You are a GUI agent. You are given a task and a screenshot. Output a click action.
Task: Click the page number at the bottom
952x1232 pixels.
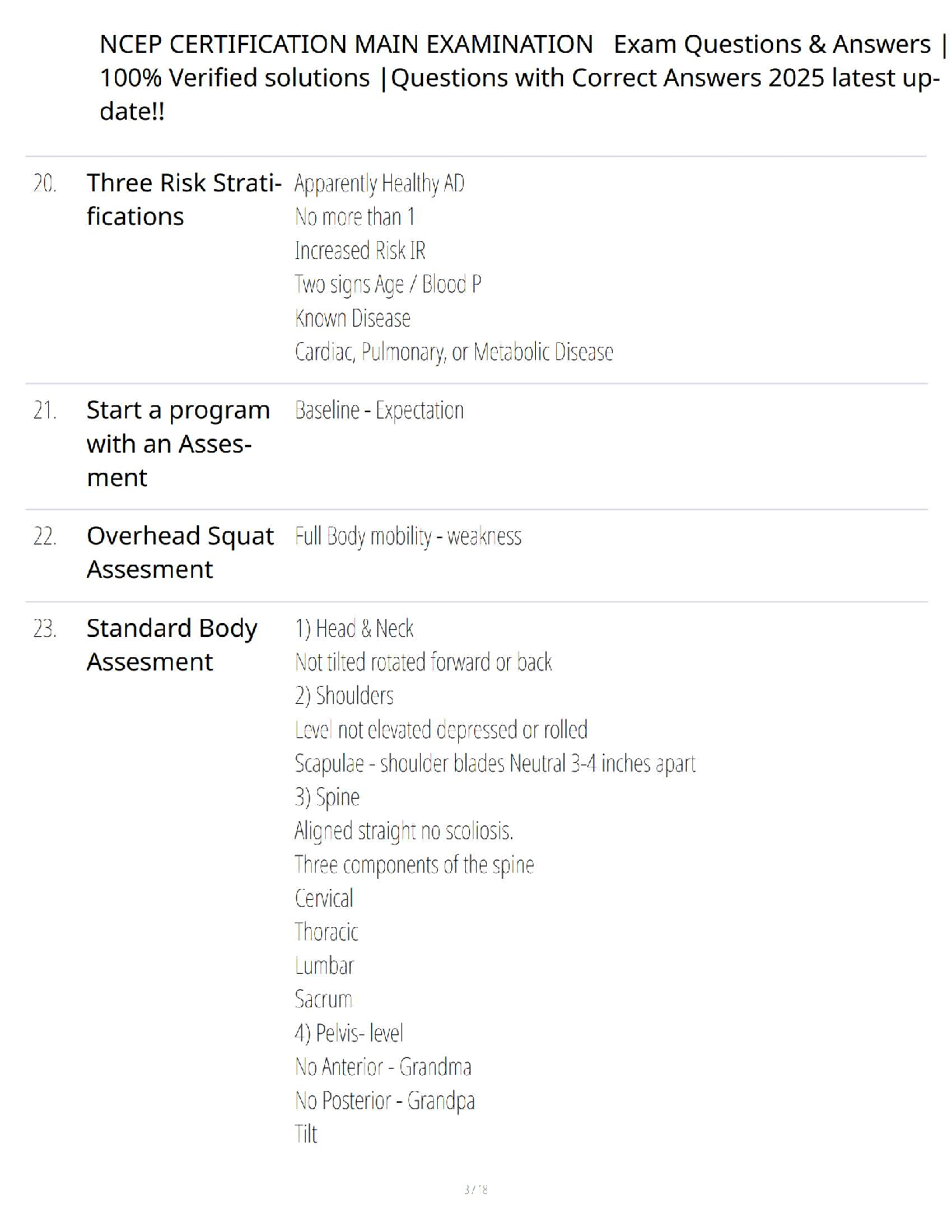click(475, 1189)
